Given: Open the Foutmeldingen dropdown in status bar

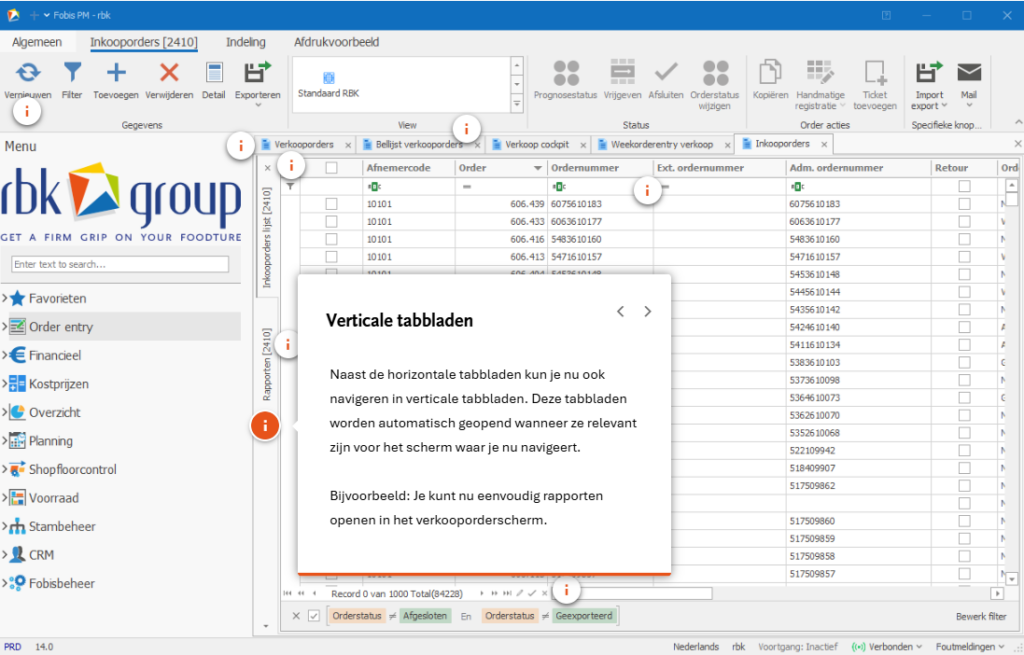Looking at the screenshot, I should [976, 647].
